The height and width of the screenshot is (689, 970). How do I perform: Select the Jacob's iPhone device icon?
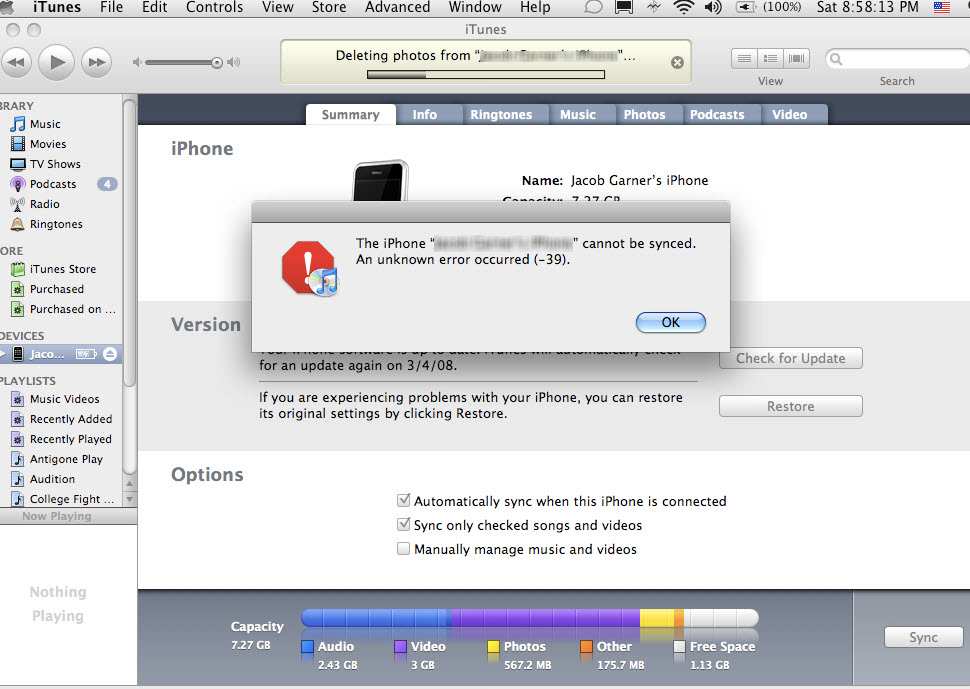[x=19, y=354]
